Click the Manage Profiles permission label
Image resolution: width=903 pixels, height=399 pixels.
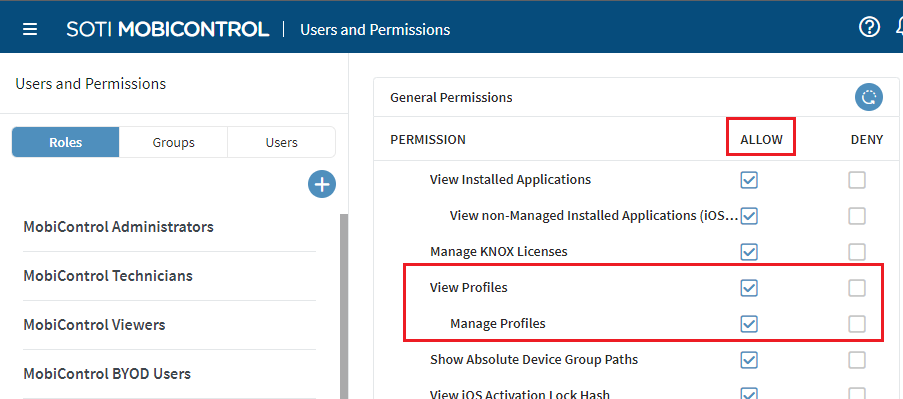click(x=498, y=324)
